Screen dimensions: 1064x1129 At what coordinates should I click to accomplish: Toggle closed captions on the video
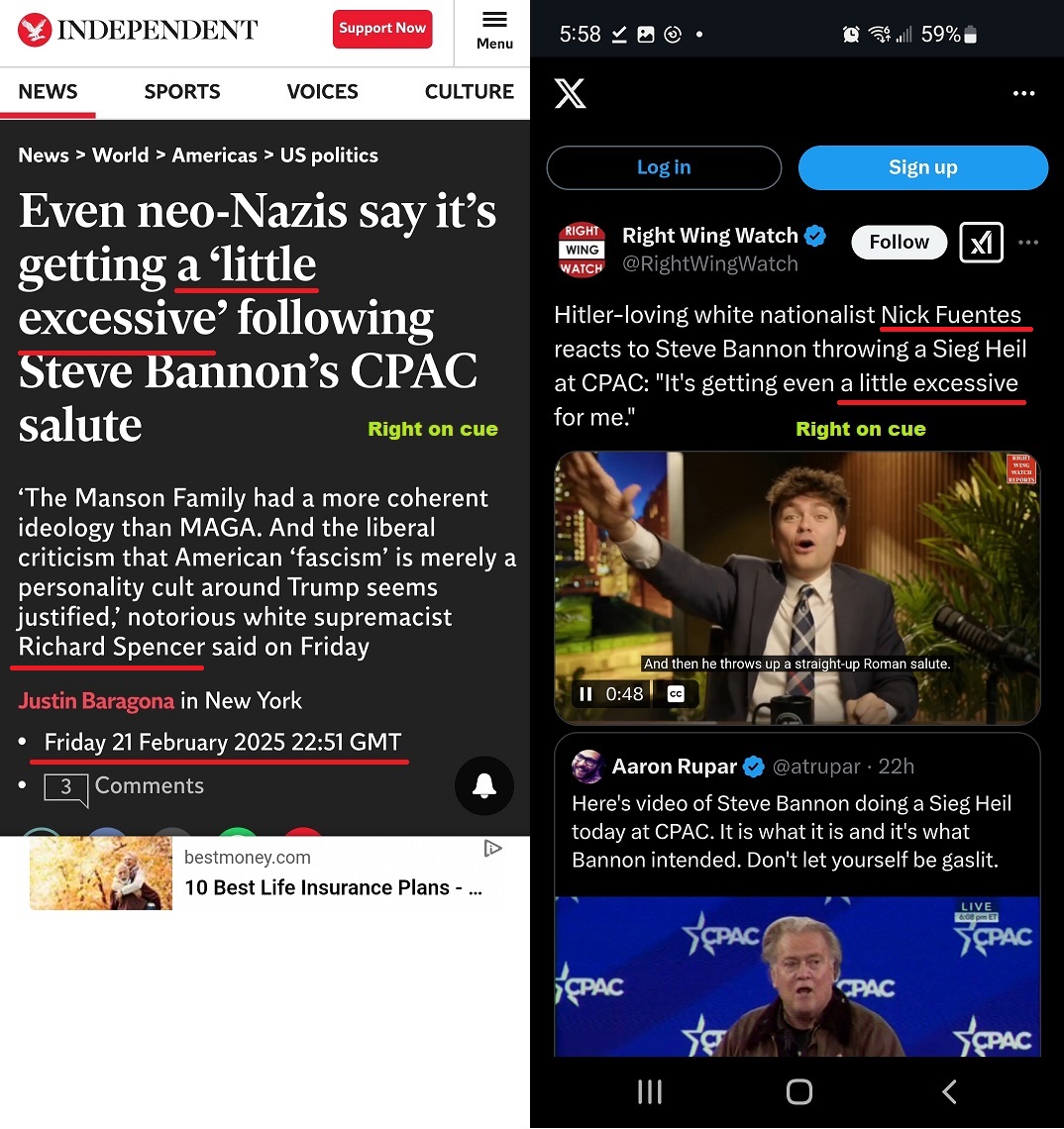click(676, 694)
